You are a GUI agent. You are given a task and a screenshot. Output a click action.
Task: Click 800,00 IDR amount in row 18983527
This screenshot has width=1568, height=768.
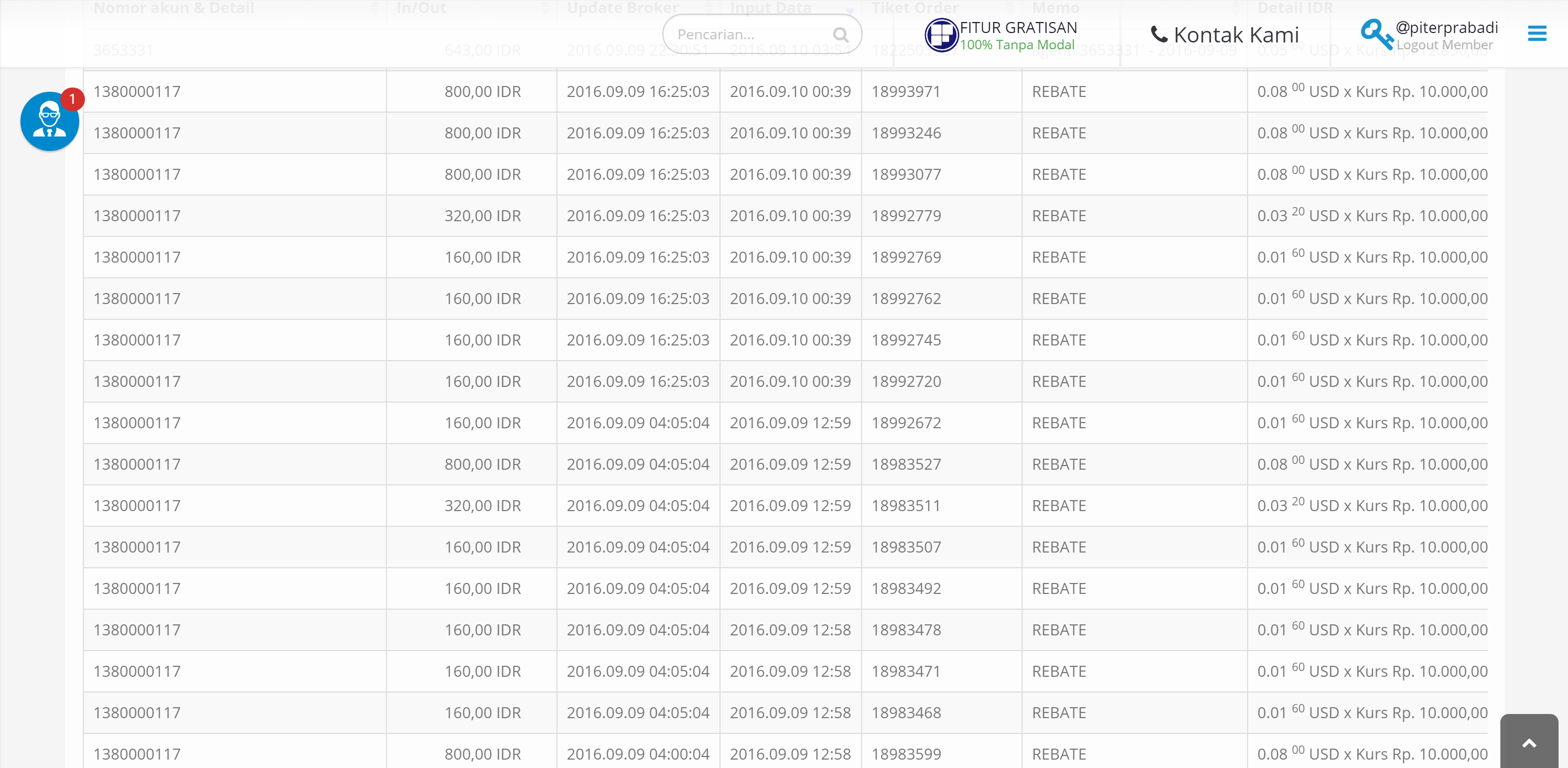coord(482,464)
